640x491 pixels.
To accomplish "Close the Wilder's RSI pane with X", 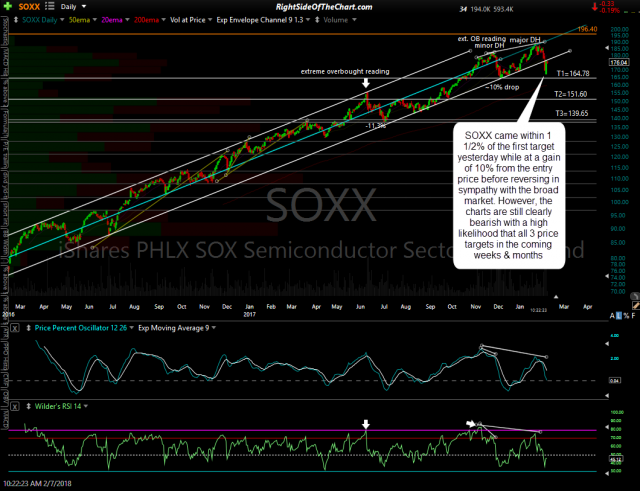I will (x=15, y=407).
